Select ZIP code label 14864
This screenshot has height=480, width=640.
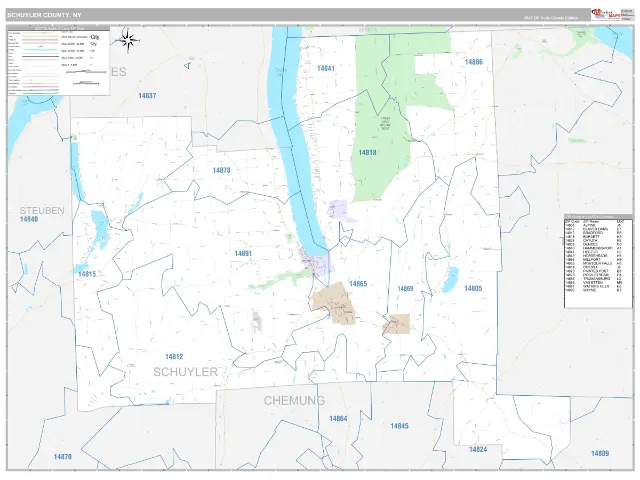[x=338, y=418]
